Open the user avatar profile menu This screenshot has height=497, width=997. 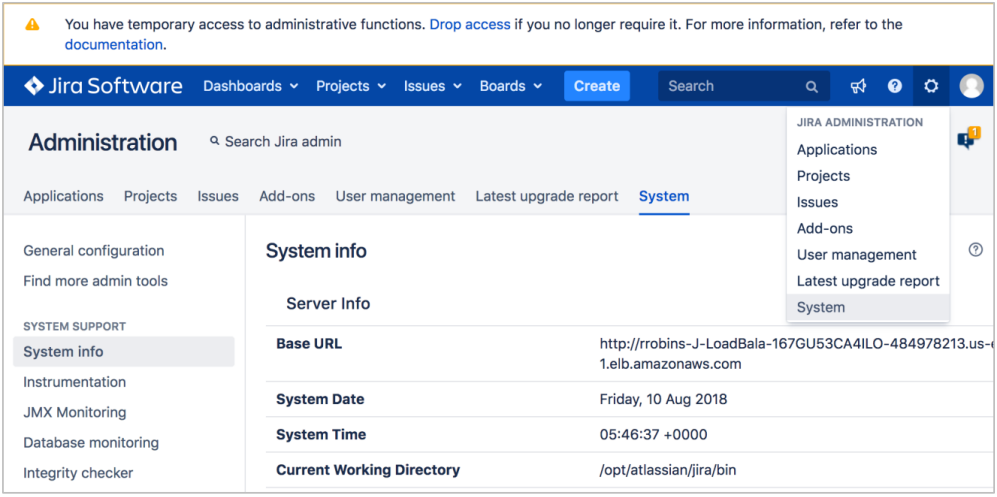tap(971, 86)
